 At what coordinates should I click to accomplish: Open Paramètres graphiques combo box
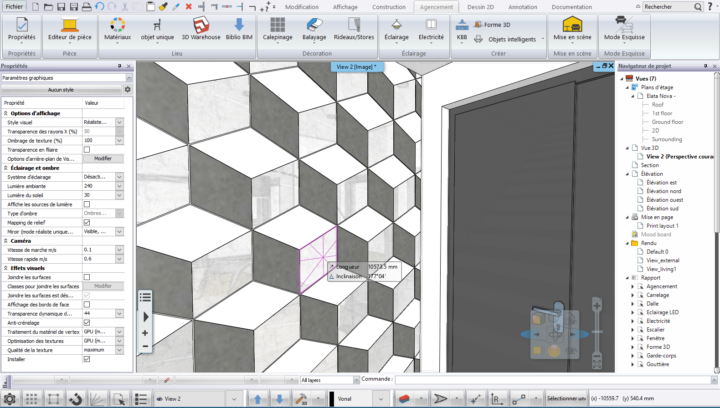(x=67, y=78)
